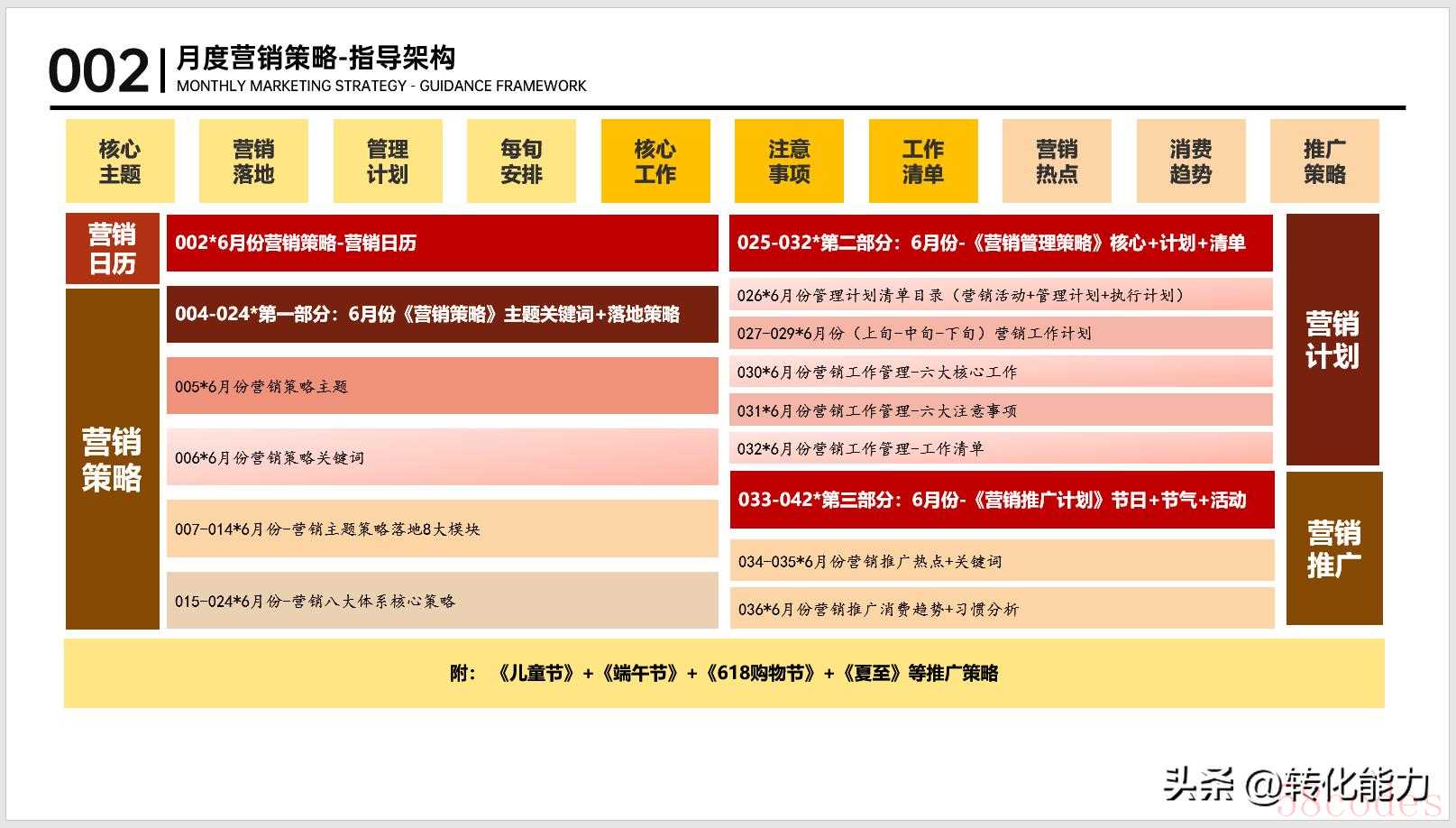The width and height of the screenshot is (1456, 828).
Task: Click the 营销计划 dark red label
Action: point(1332,339)
